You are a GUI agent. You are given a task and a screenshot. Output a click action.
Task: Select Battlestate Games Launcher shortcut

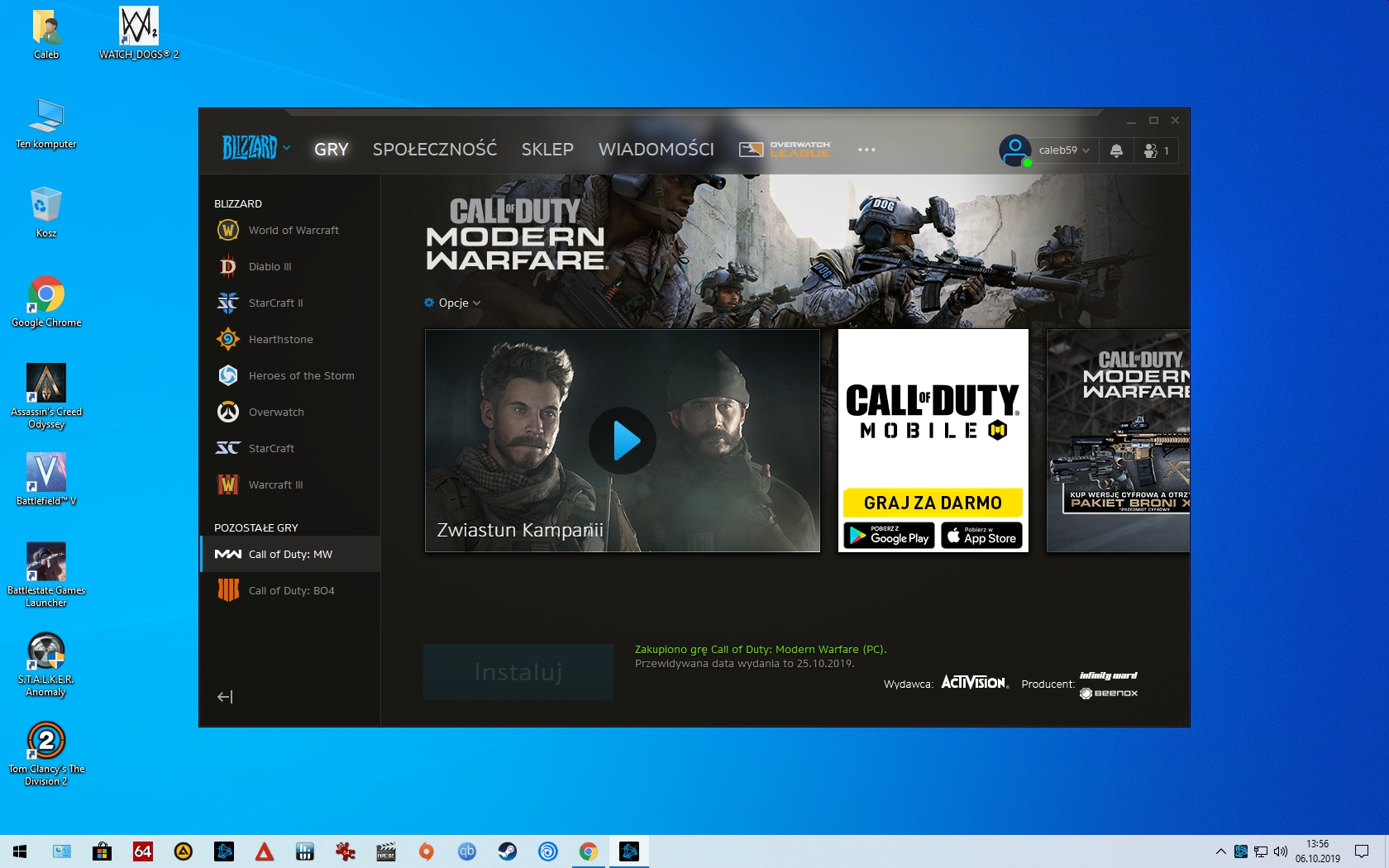(46, 575)
